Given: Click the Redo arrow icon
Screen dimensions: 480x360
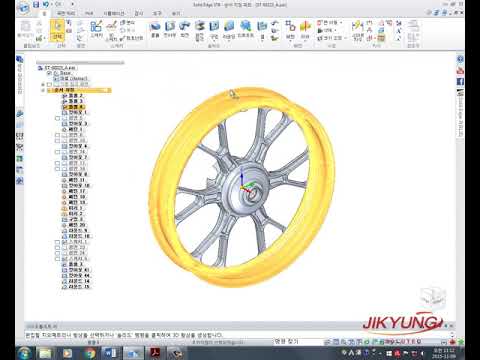Looking at the screenshot, I should (x=58, y=5).
